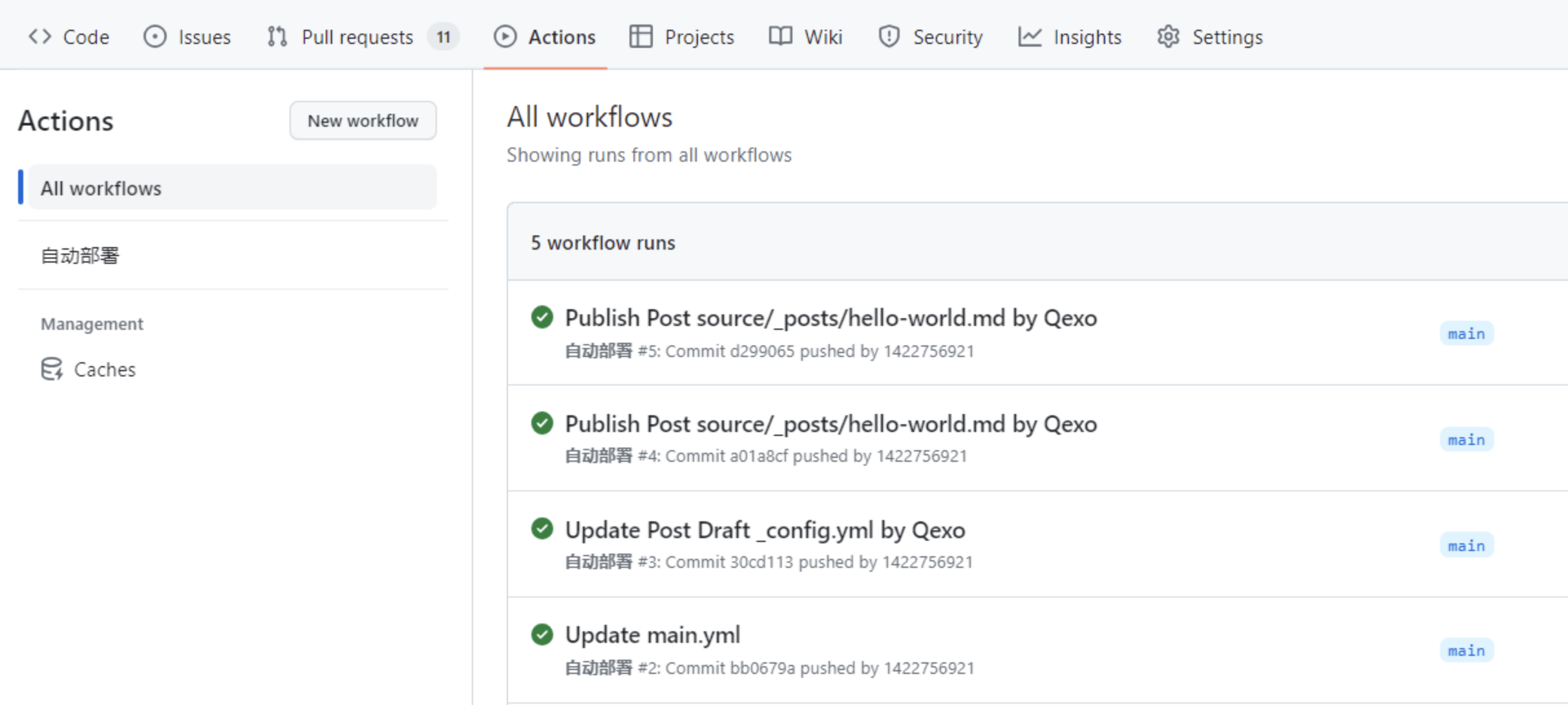Open run #4 Publish Post hello-world.md
Screen dimensions: 1568x705
point(831,424)
